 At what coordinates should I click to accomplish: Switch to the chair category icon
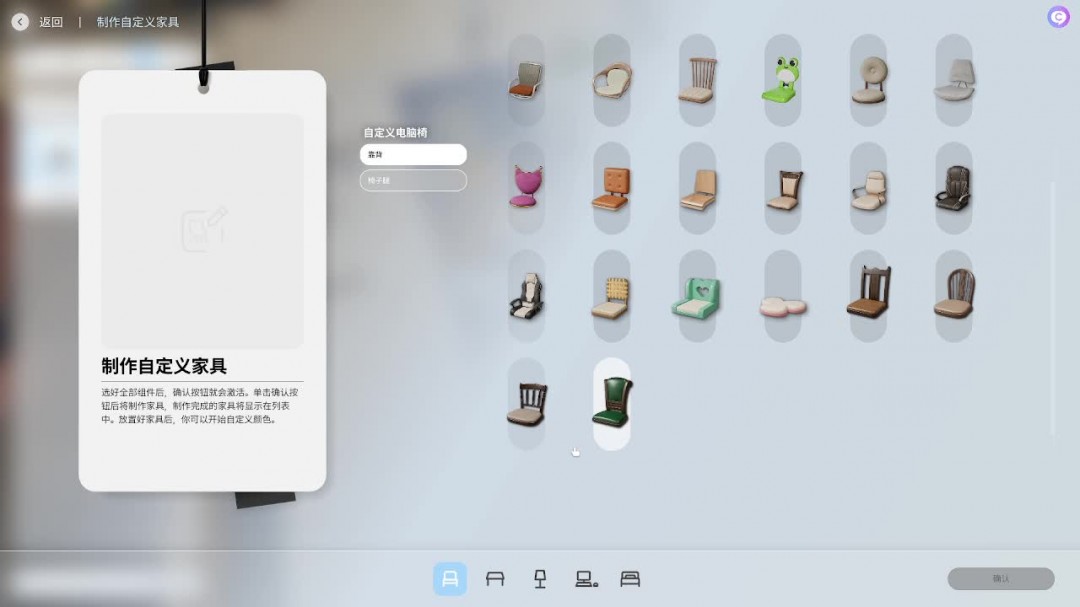point(450,579)
